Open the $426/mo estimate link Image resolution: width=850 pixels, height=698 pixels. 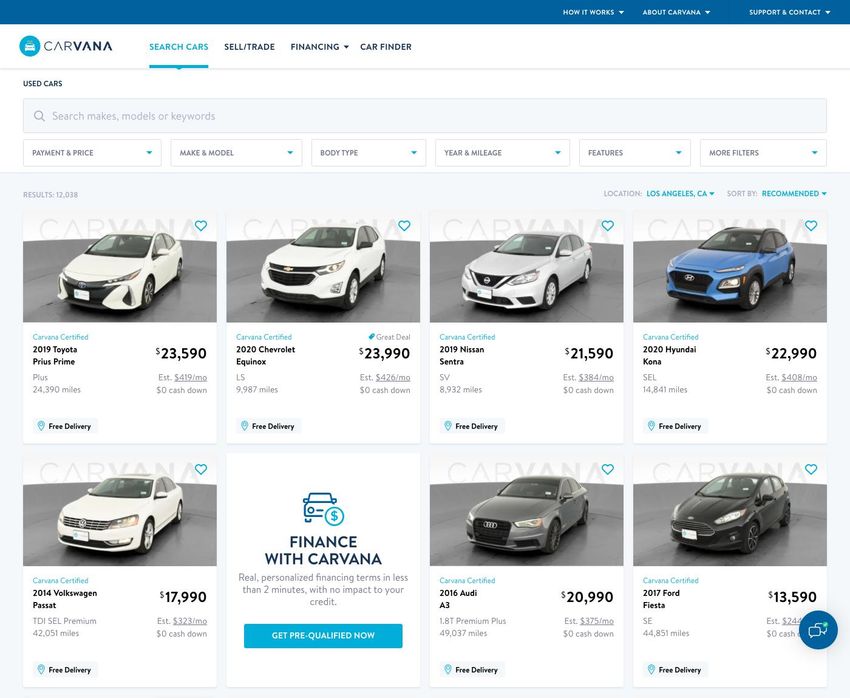393,377
